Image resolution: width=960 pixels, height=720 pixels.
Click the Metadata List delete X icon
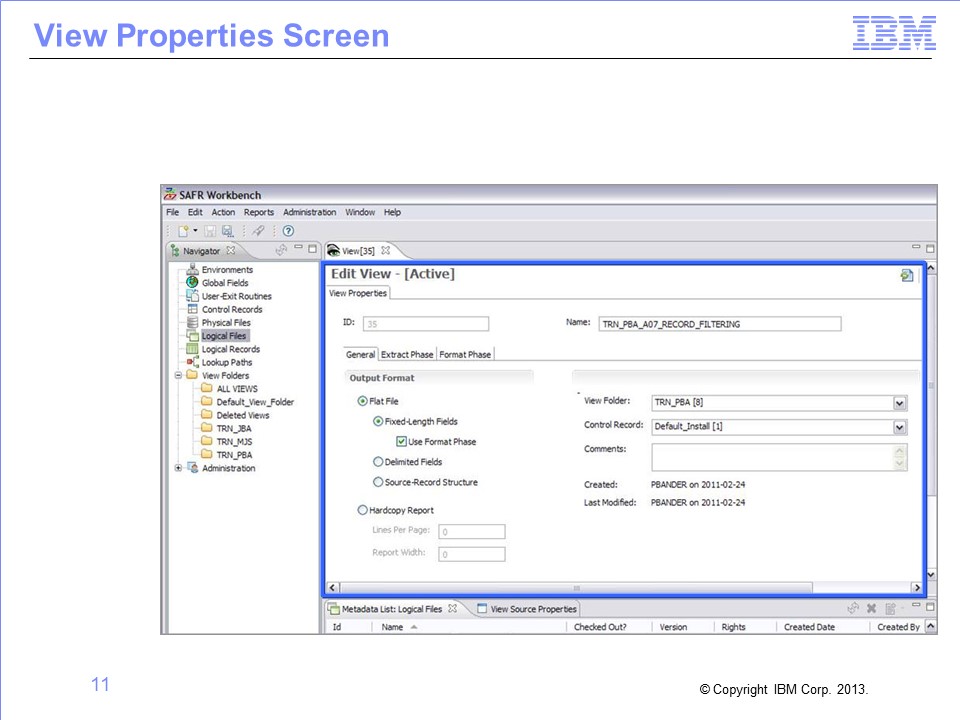(x=871, y=608)
